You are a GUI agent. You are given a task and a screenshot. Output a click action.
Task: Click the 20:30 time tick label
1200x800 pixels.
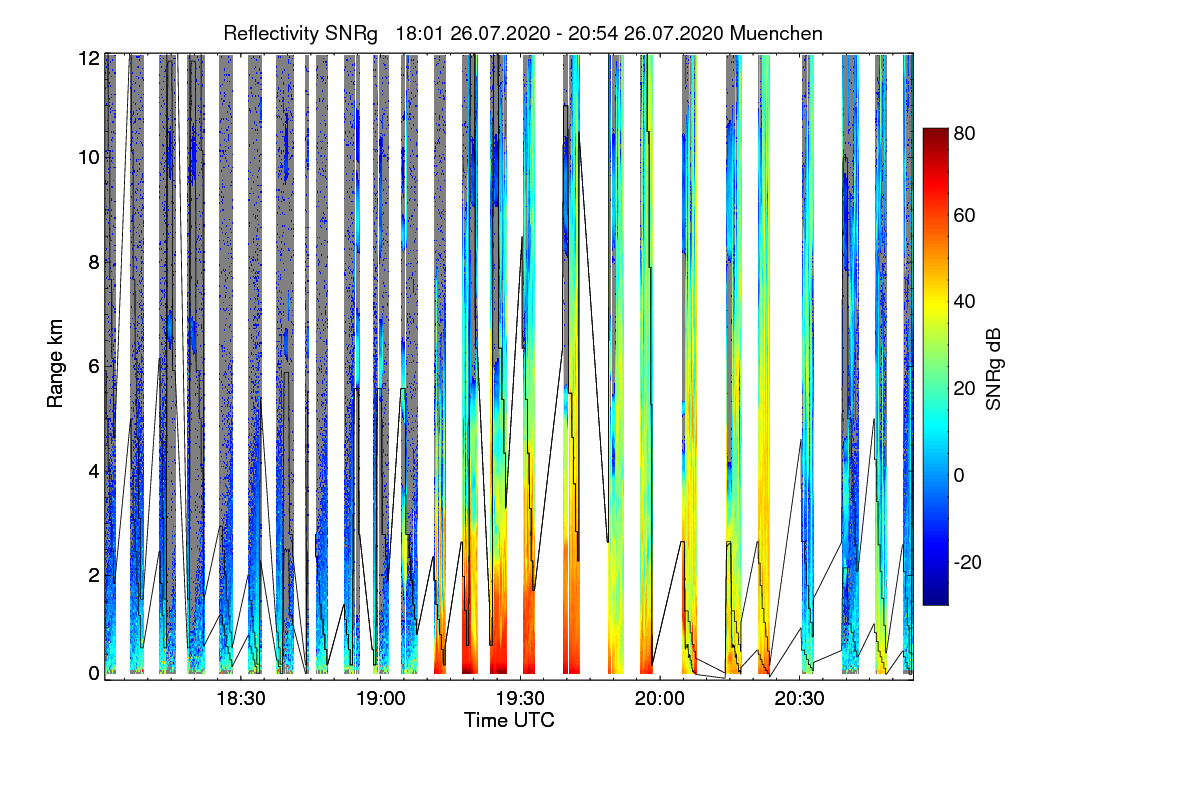pyautogui.click(x=798, y=698)
